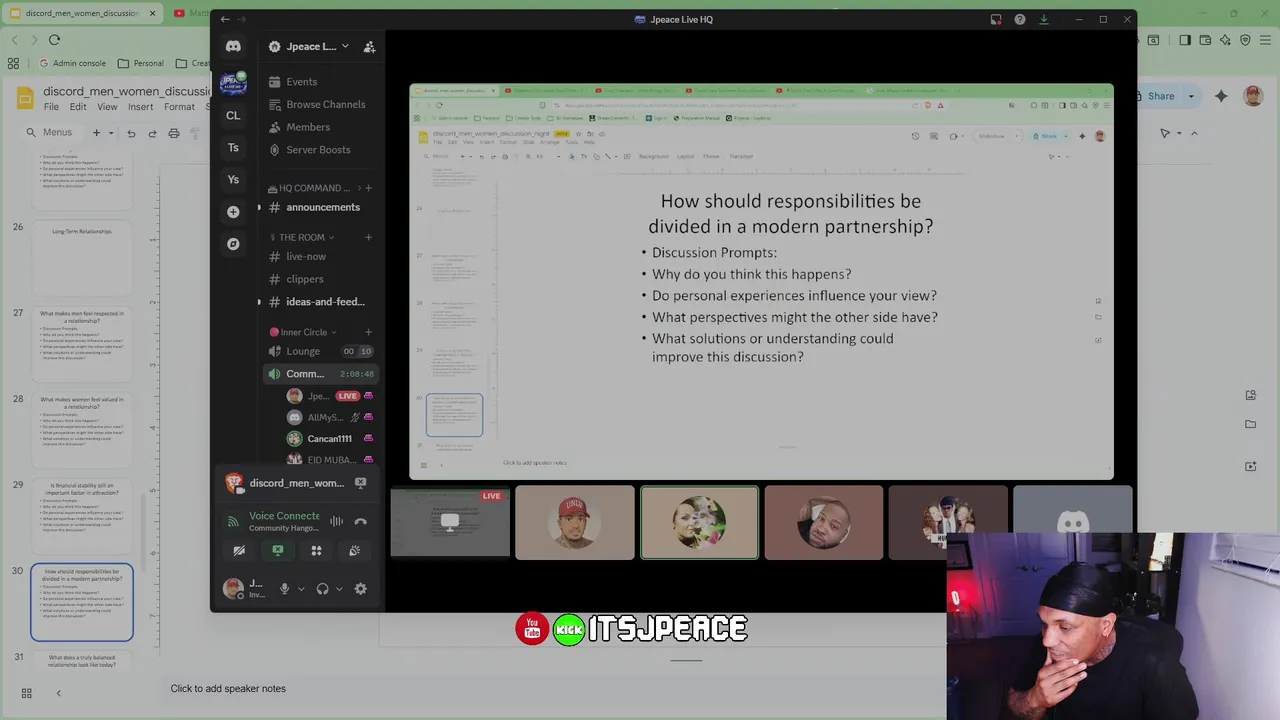Click redo icon in Google Slides toolbar
The image size is (1280, 720).
152,133
